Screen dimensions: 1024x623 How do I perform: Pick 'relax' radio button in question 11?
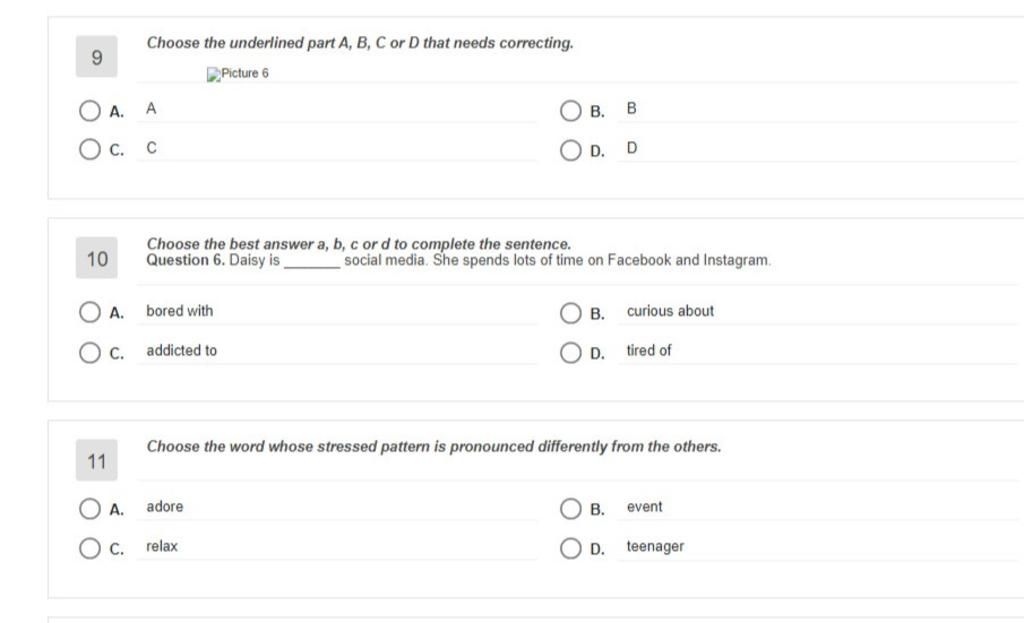[89, 548]
